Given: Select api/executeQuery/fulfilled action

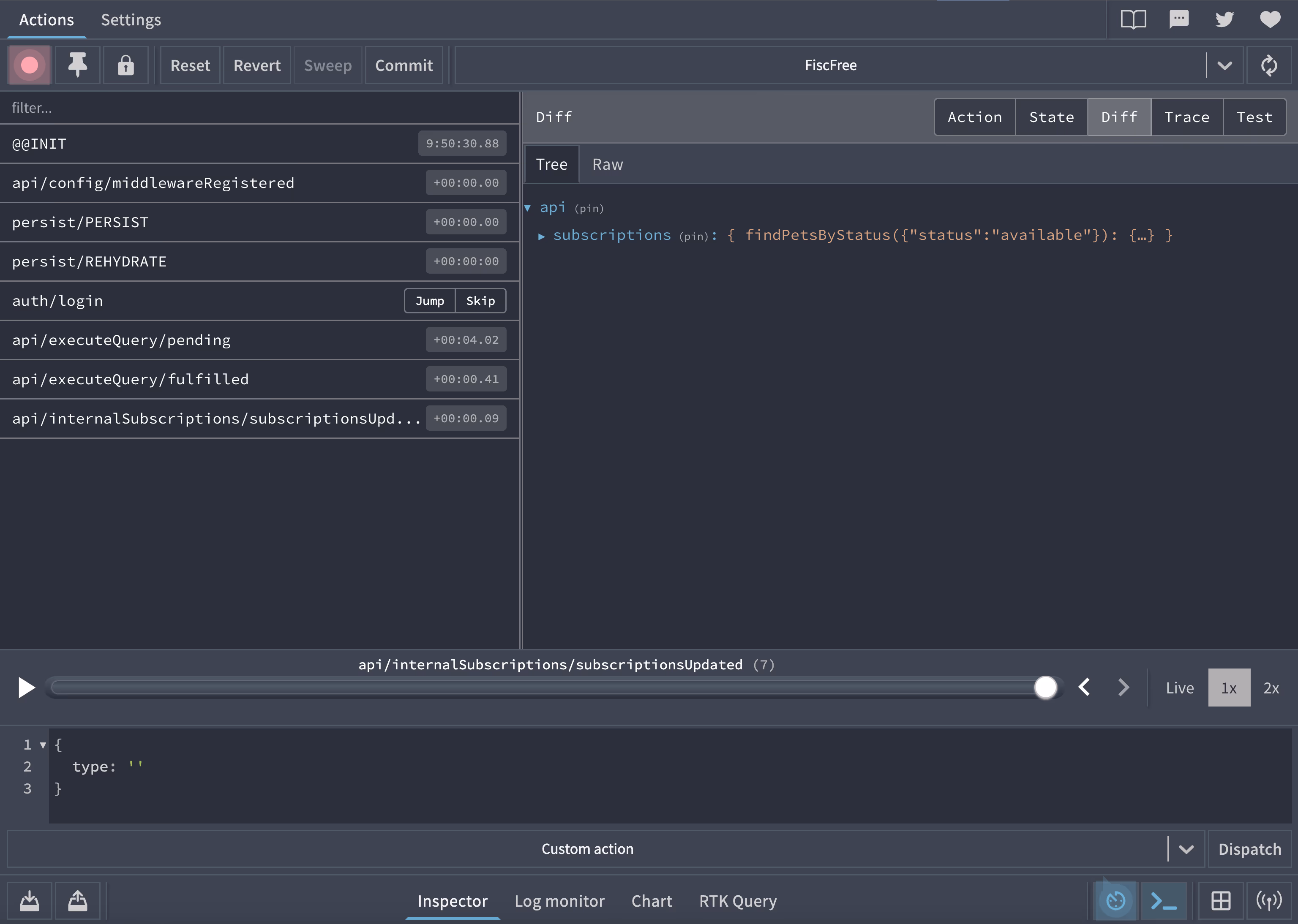Looking at the screenshot, I should (259, 380).
